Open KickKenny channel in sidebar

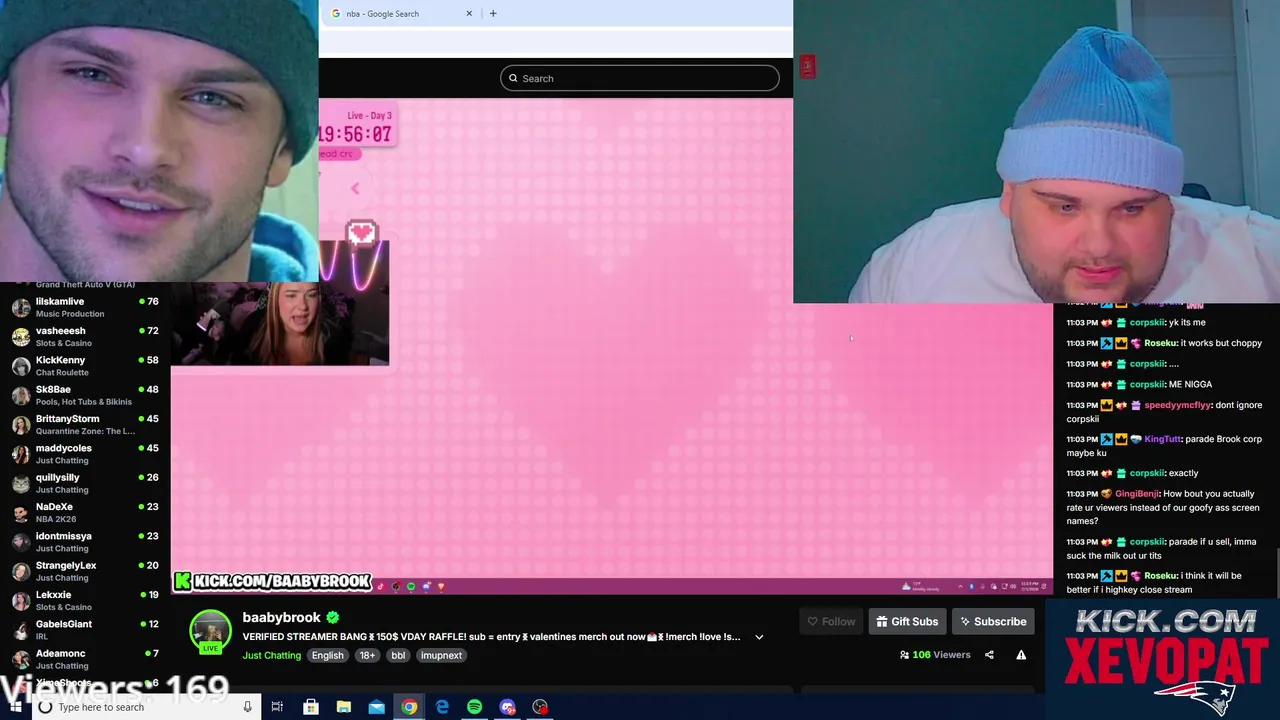(x=85, y=365)
